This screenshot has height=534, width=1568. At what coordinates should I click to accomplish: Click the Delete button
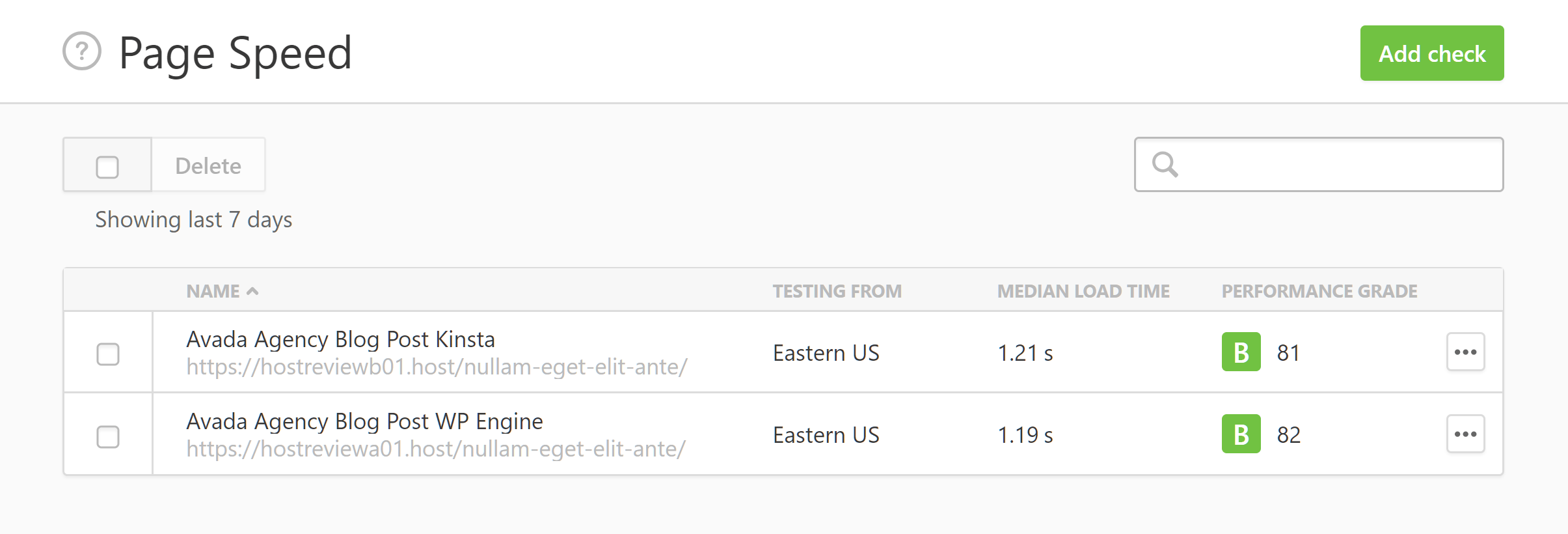pyautogui.click(x=208, y=165)
